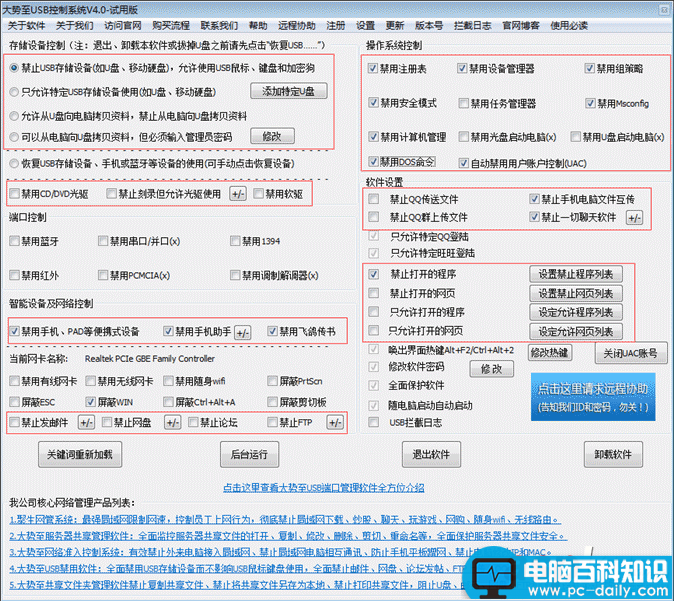Image resolution: width=674 pixels, height=601 pixels.
Task: Enable 禁用随身wifi checkbox
Action: pyautogui.click(x=168, y=381)
